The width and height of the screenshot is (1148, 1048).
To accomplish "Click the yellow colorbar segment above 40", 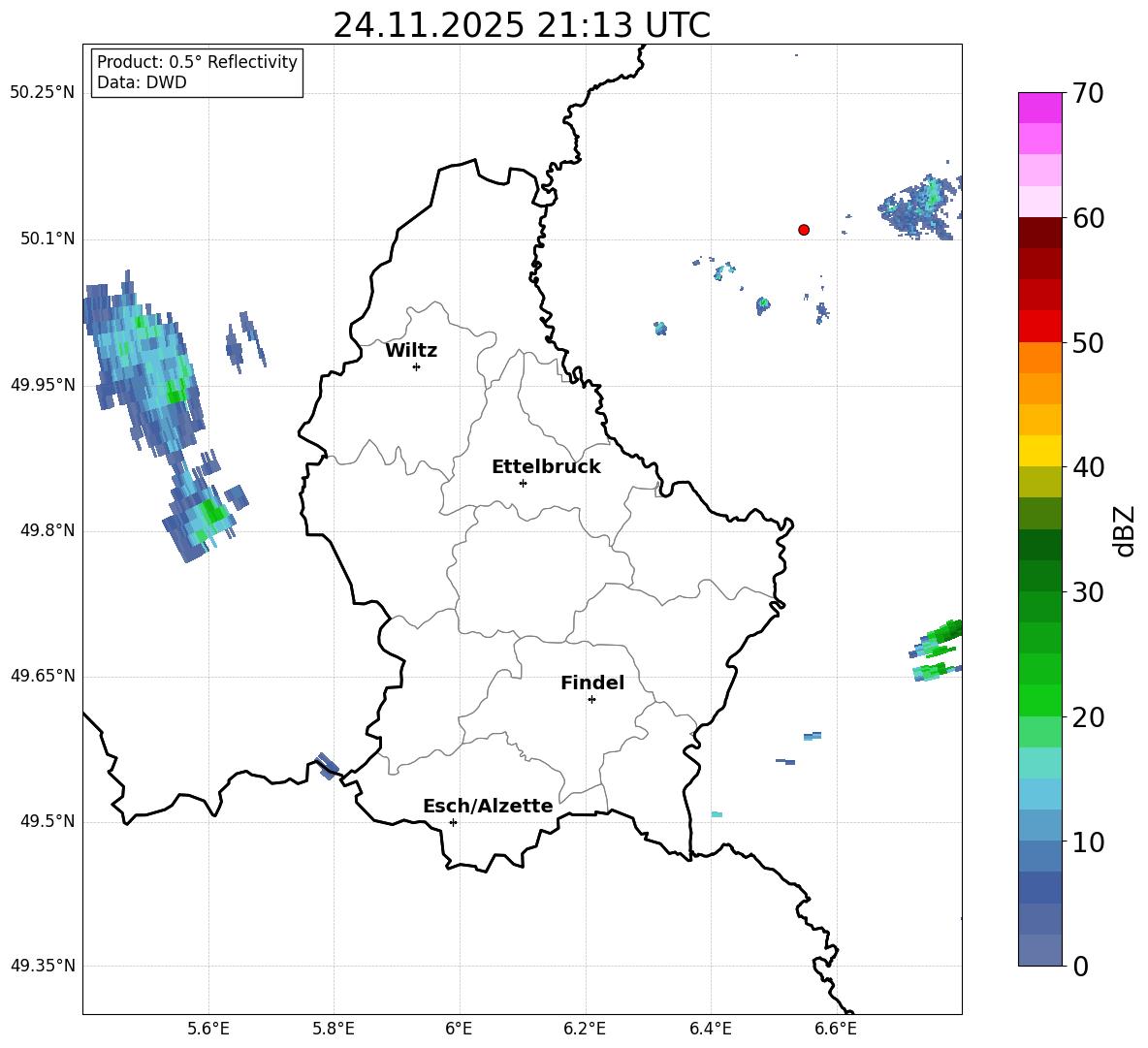I will coord(1039,451).
